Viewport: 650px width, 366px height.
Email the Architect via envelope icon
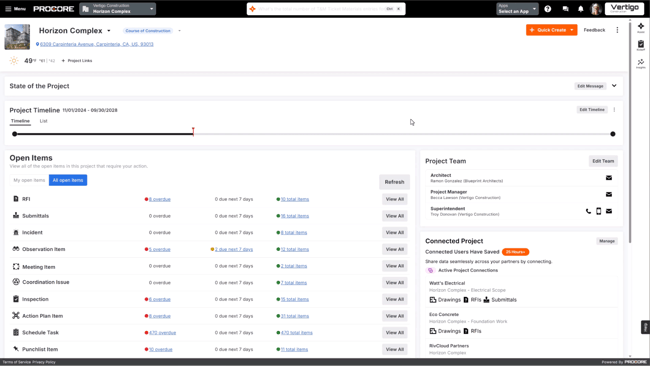[609, 178]
